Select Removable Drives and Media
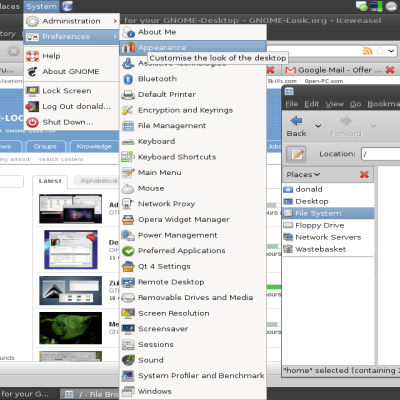The width and height of the screenshot is (400, 400). point(193,298)
